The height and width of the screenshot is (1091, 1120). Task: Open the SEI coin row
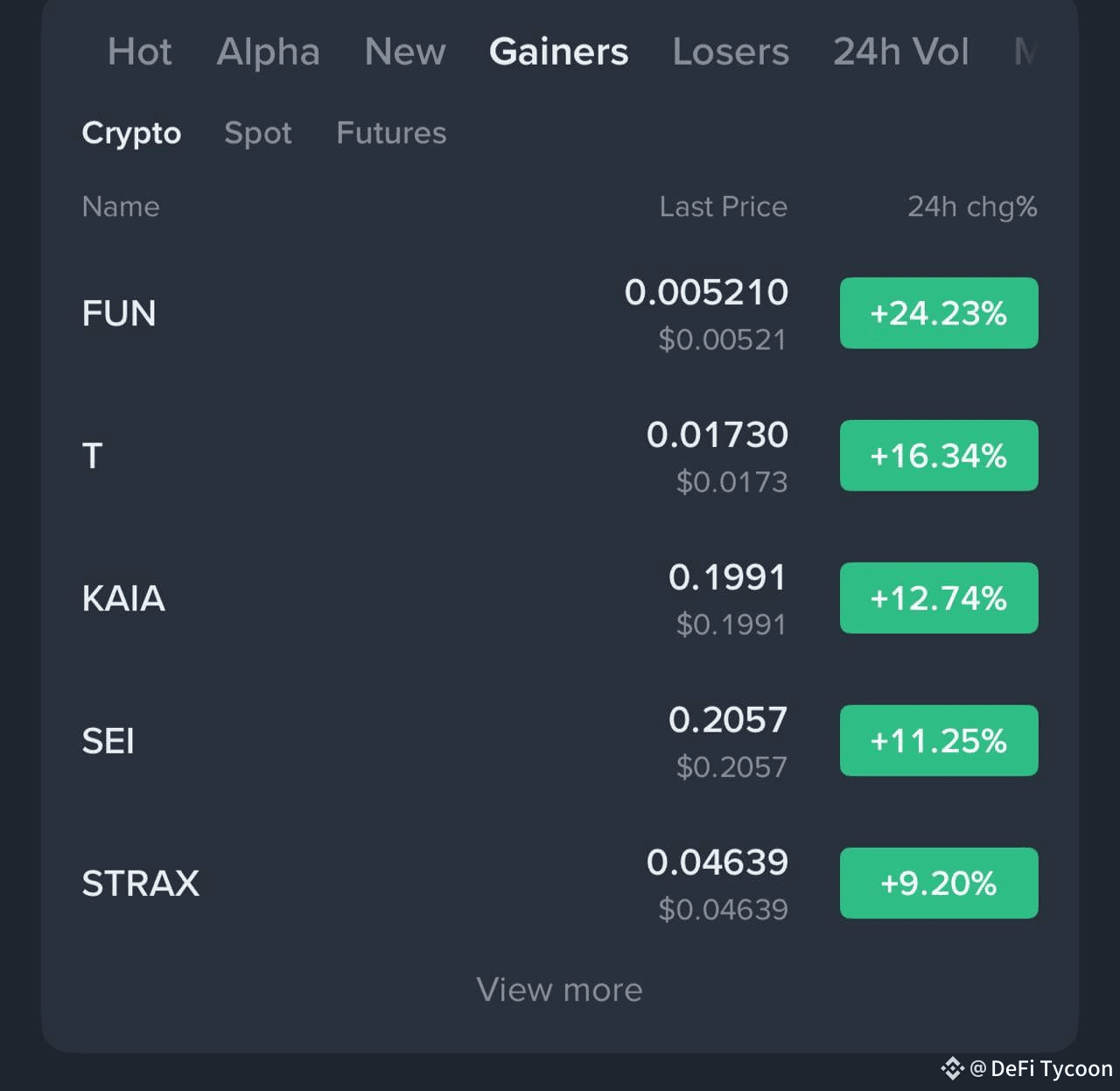[x=560, y=741]
